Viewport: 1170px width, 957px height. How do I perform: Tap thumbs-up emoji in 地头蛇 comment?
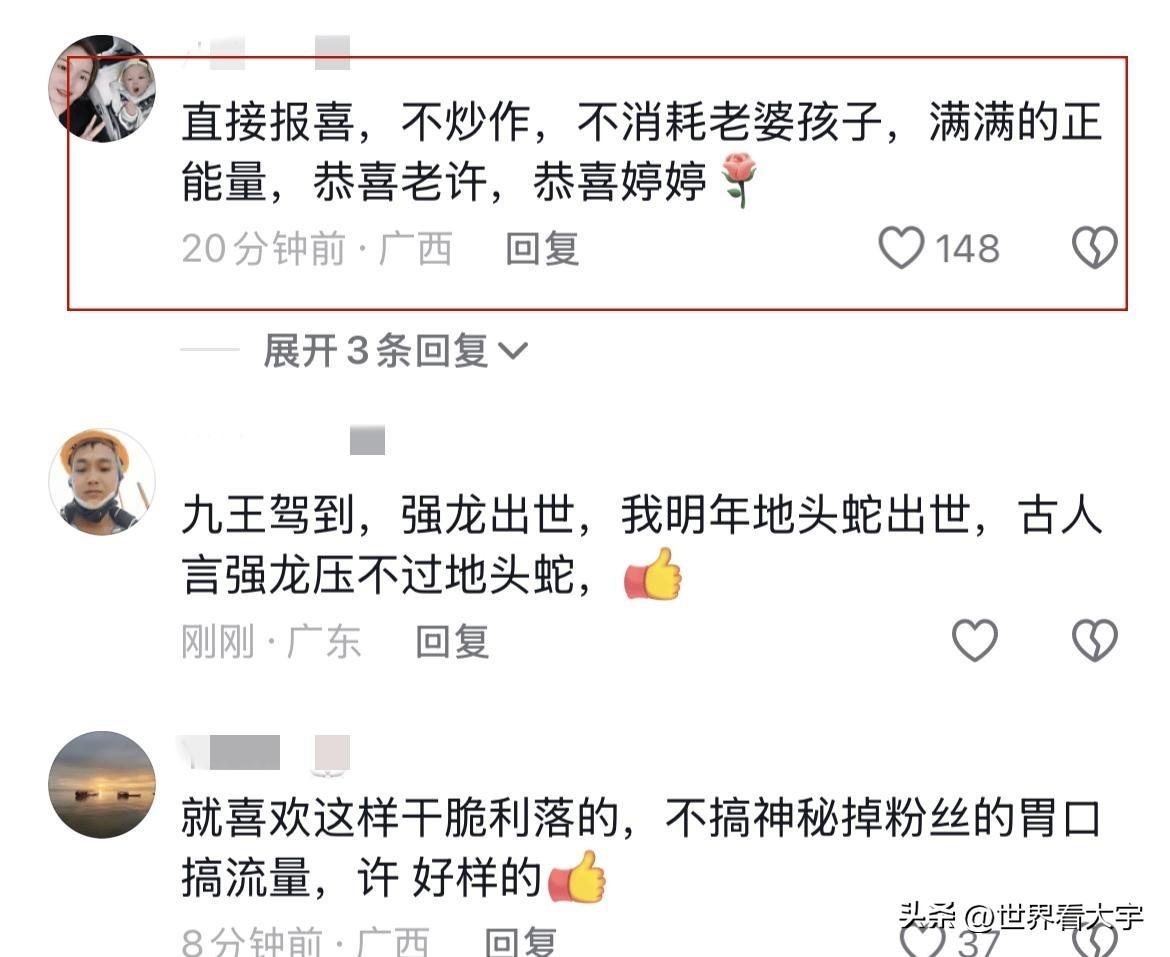click(x=654, y=574)
